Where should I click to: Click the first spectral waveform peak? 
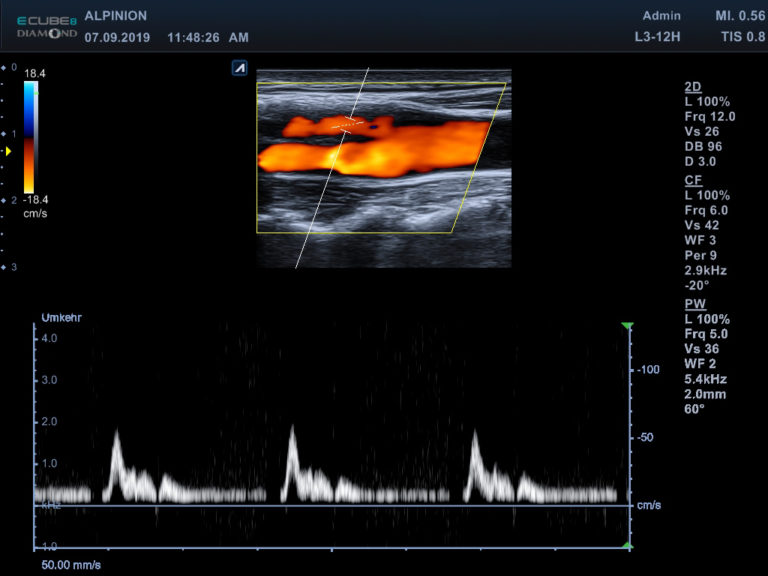(116, 435)
